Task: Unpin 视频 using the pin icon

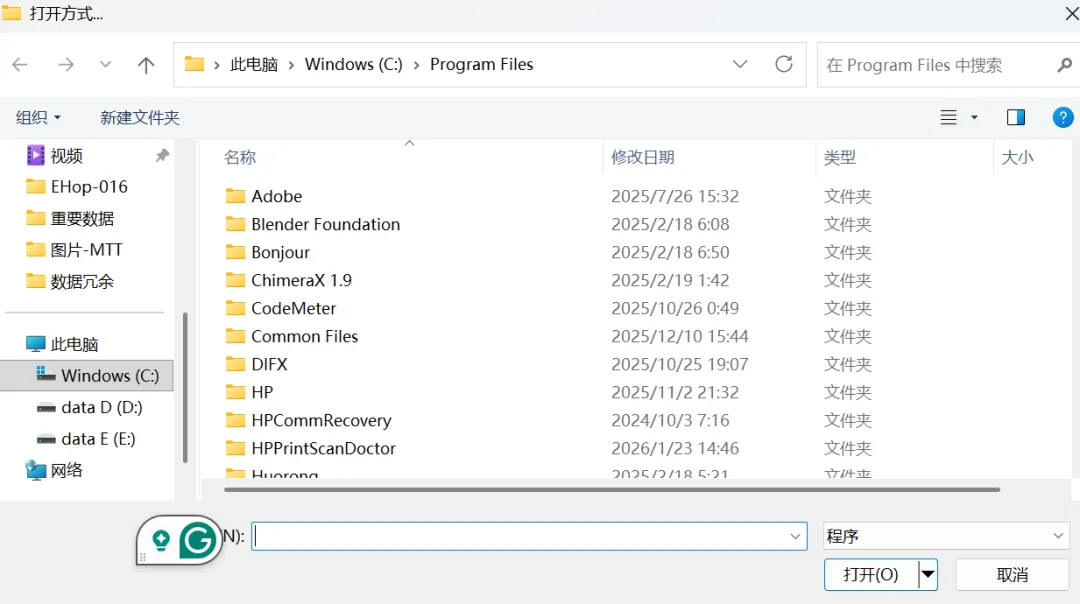Action: click(162, 156)
